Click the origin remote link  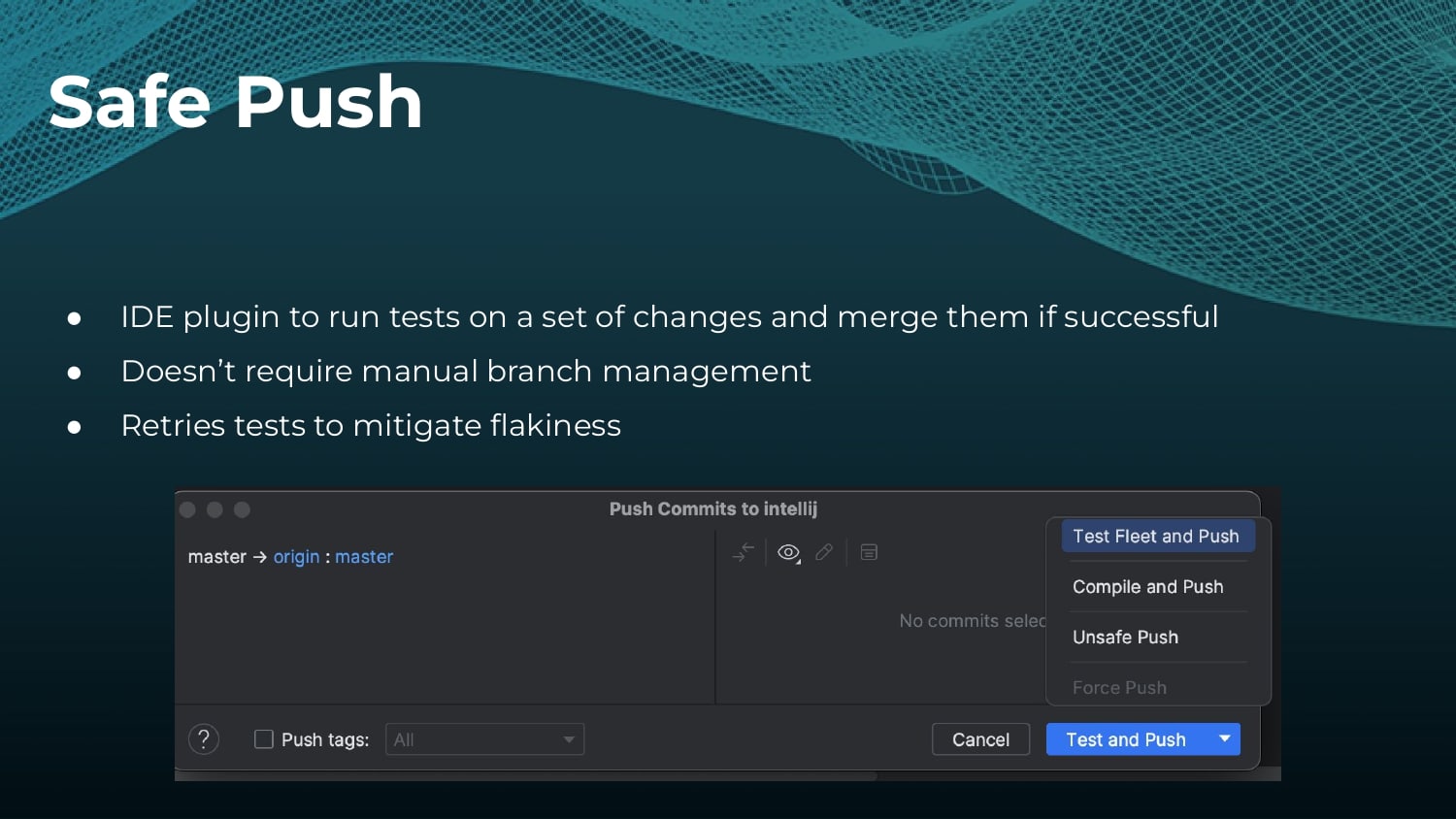coord(296,557)
